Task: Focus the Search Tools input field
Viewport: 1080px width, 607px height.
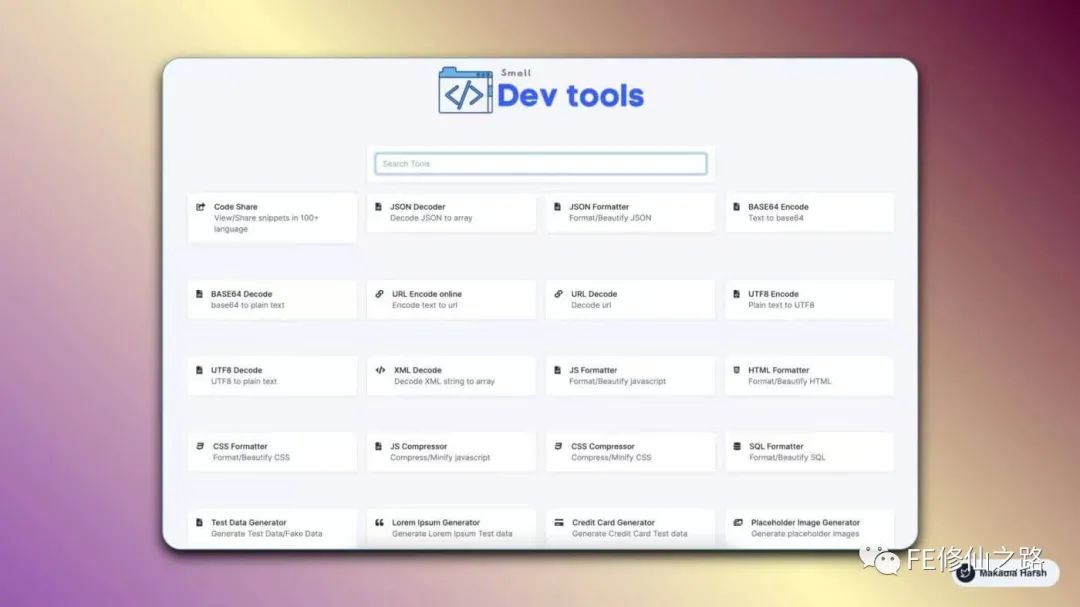Action: pos(540,164)
